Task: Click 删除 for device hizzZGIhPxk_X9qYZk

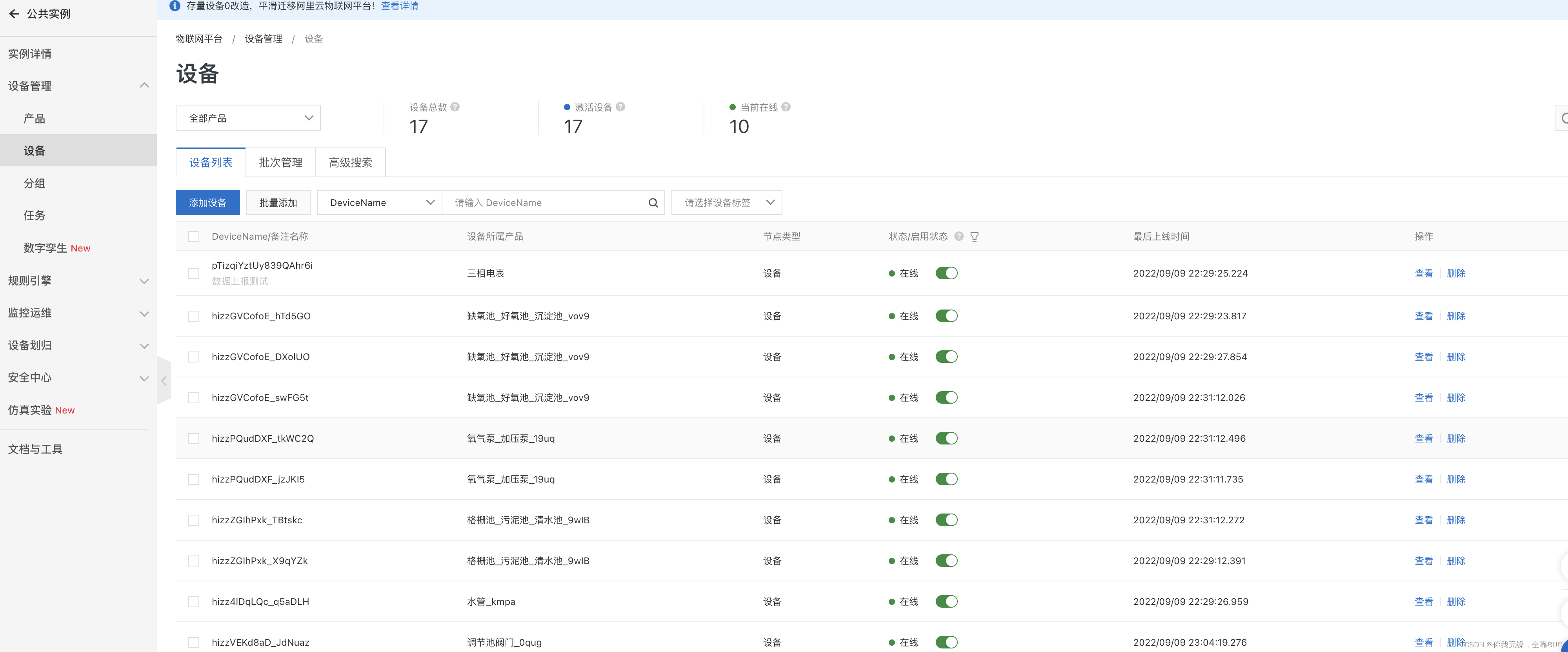Action: tap(1456, 561)
